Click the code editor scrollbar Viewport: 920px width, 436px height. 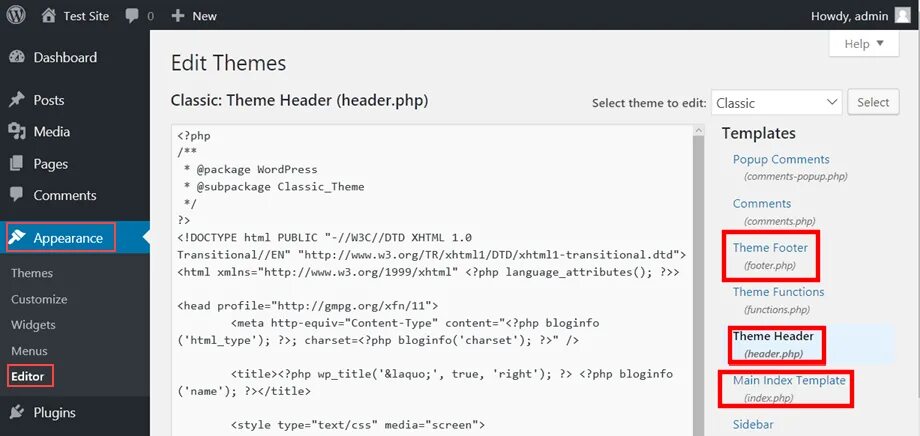698,280
